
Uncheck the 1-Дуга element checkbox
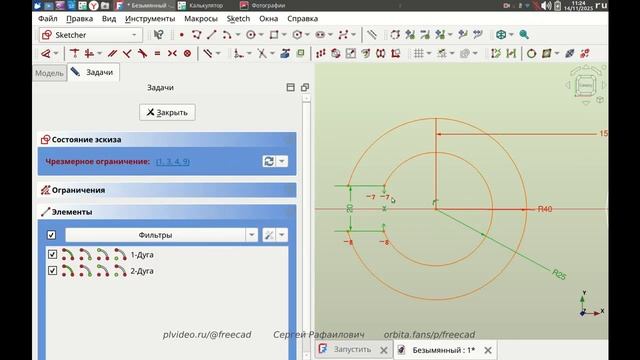(x=52, y=254)
